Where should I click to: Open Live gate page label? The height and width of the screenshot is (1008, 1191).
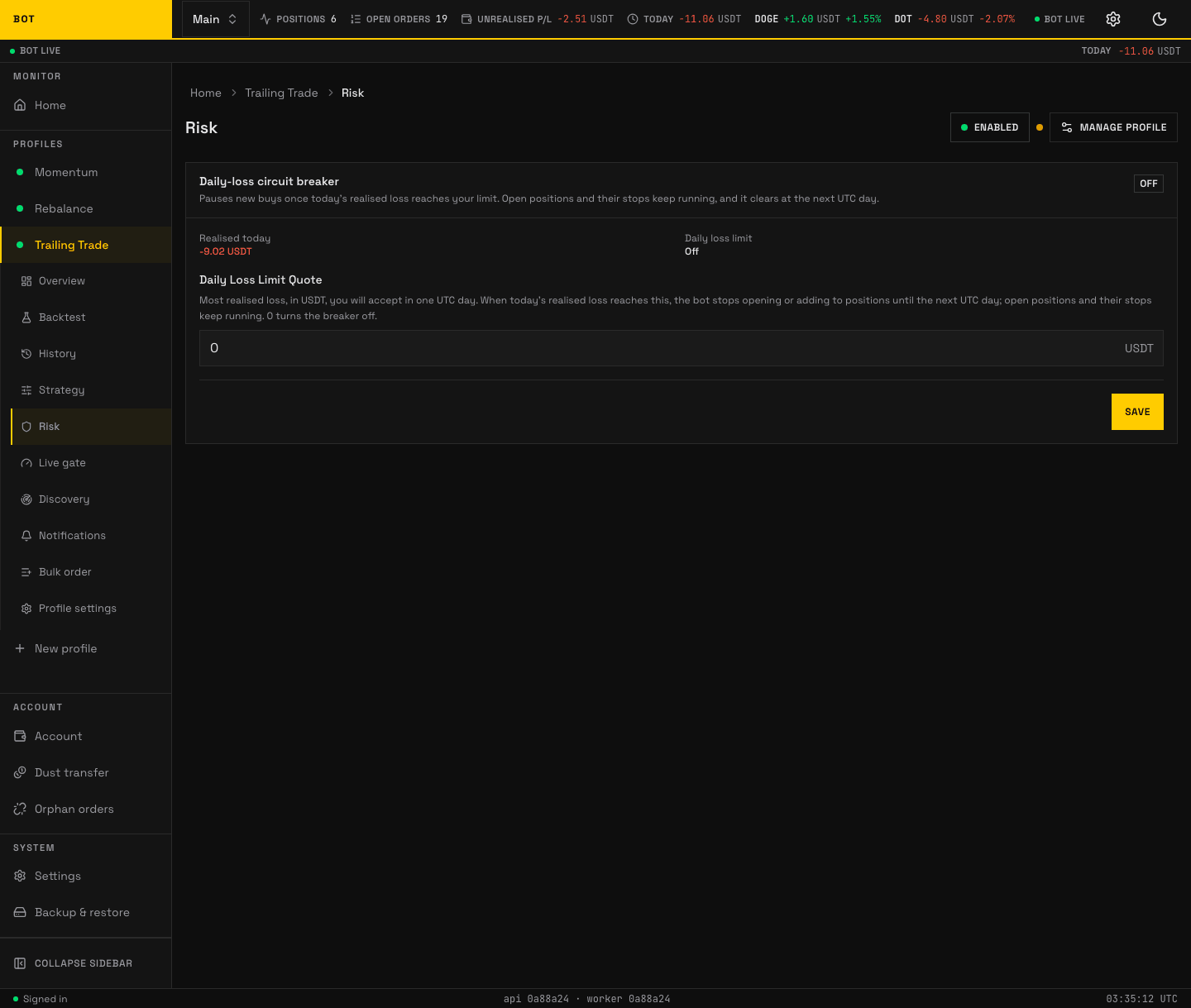tap(62, 463)
